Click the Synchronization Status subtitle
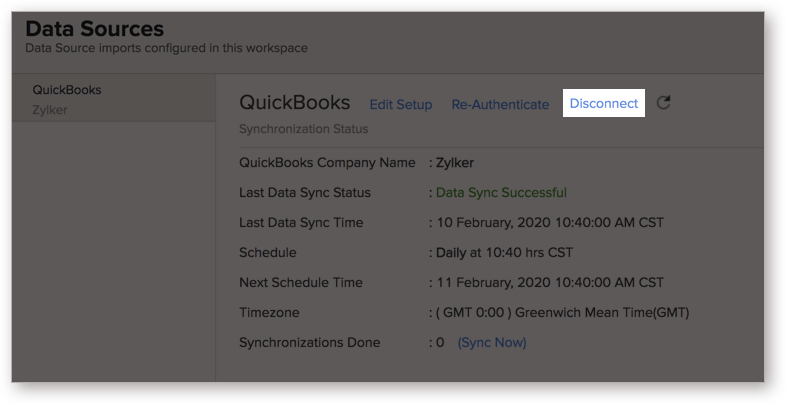Image resolution: width=786 pixels, height=404 pixels. [x=304, y=129]
